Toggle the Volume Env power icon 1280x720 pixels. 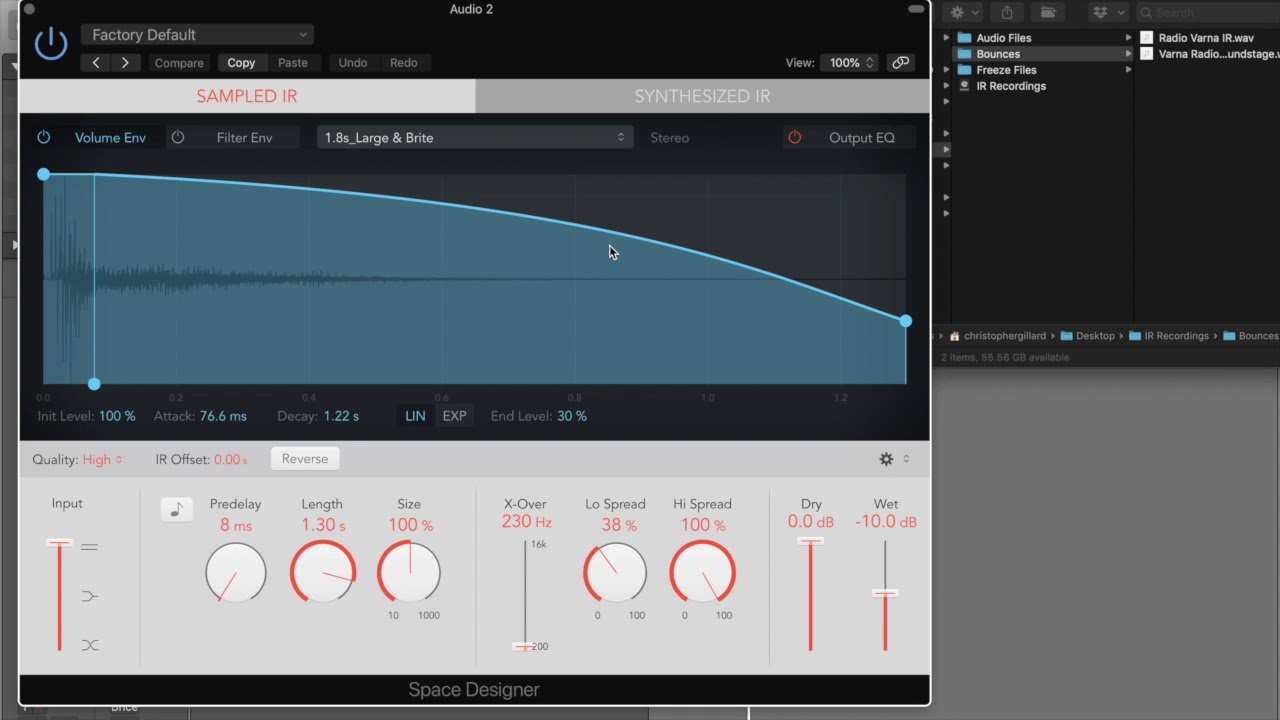(x=44, y=137)
